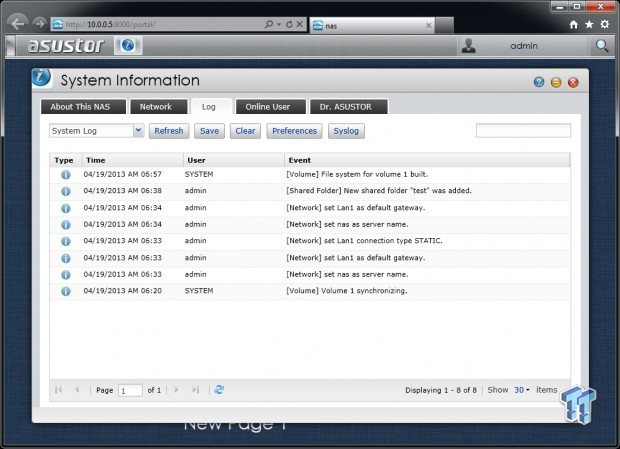Minimize System Information with yellow button

(556, 82)
